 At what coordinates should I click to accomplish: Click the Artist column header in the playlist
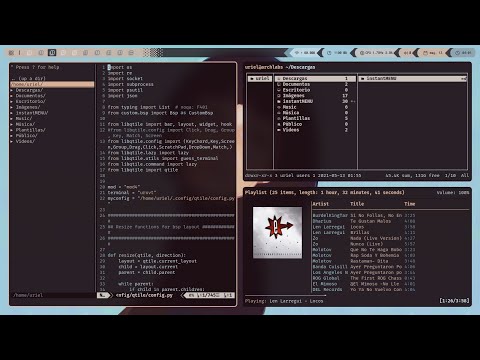[321, 204]
